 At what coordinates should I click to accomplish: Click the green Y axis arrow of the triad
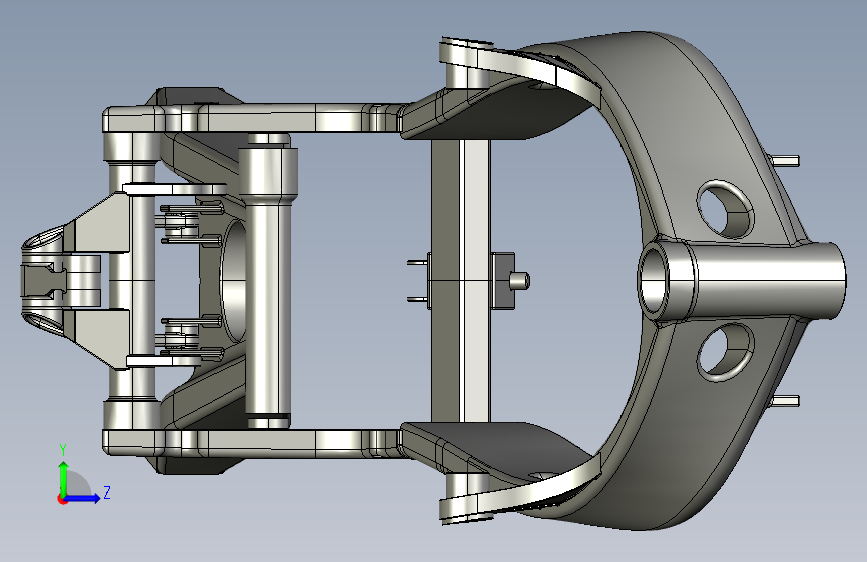pos(64,478)
